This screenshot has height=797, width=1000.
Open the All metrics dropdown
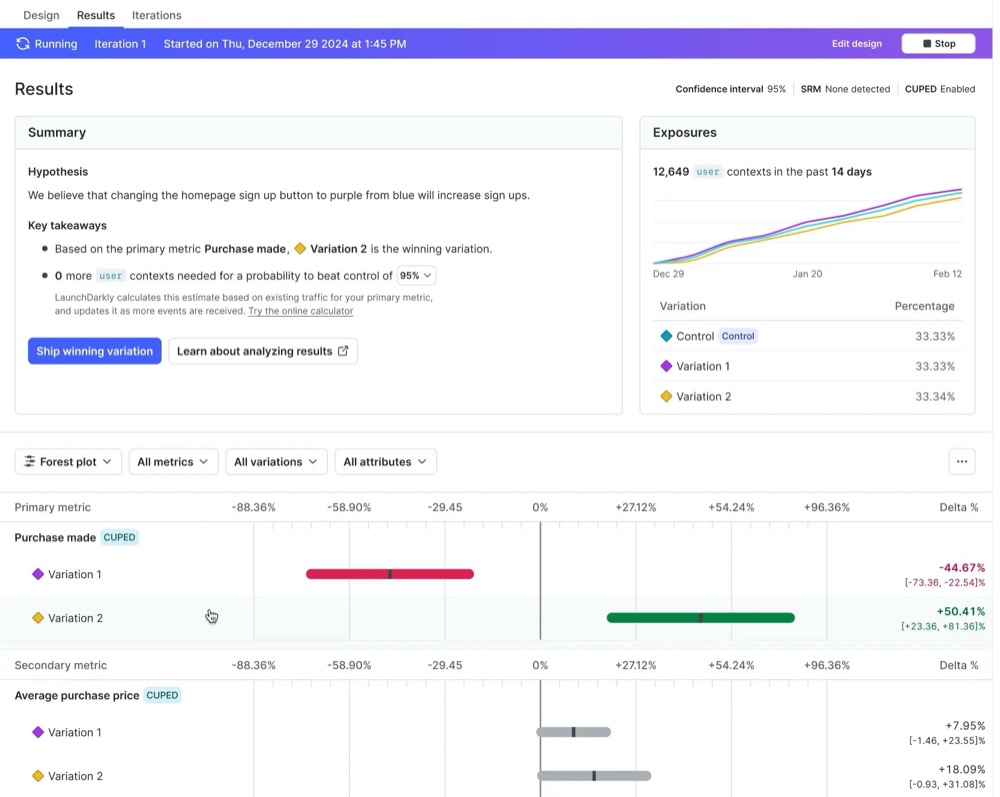coord(173,461)
